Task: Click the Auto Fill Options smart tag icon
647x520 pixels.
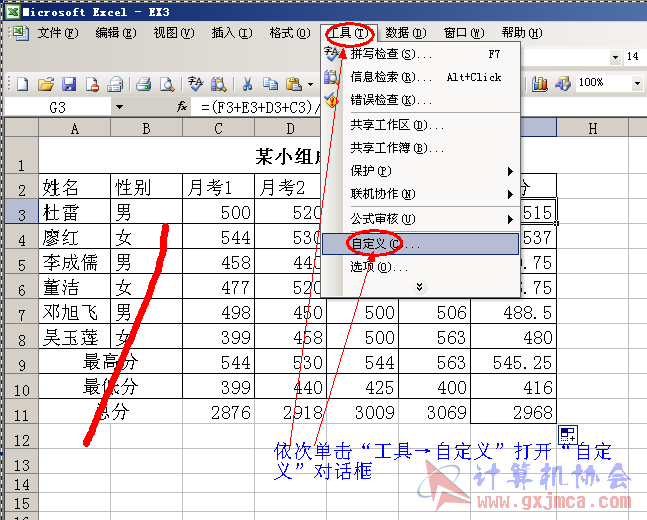Action: click(x=567, y=435)
